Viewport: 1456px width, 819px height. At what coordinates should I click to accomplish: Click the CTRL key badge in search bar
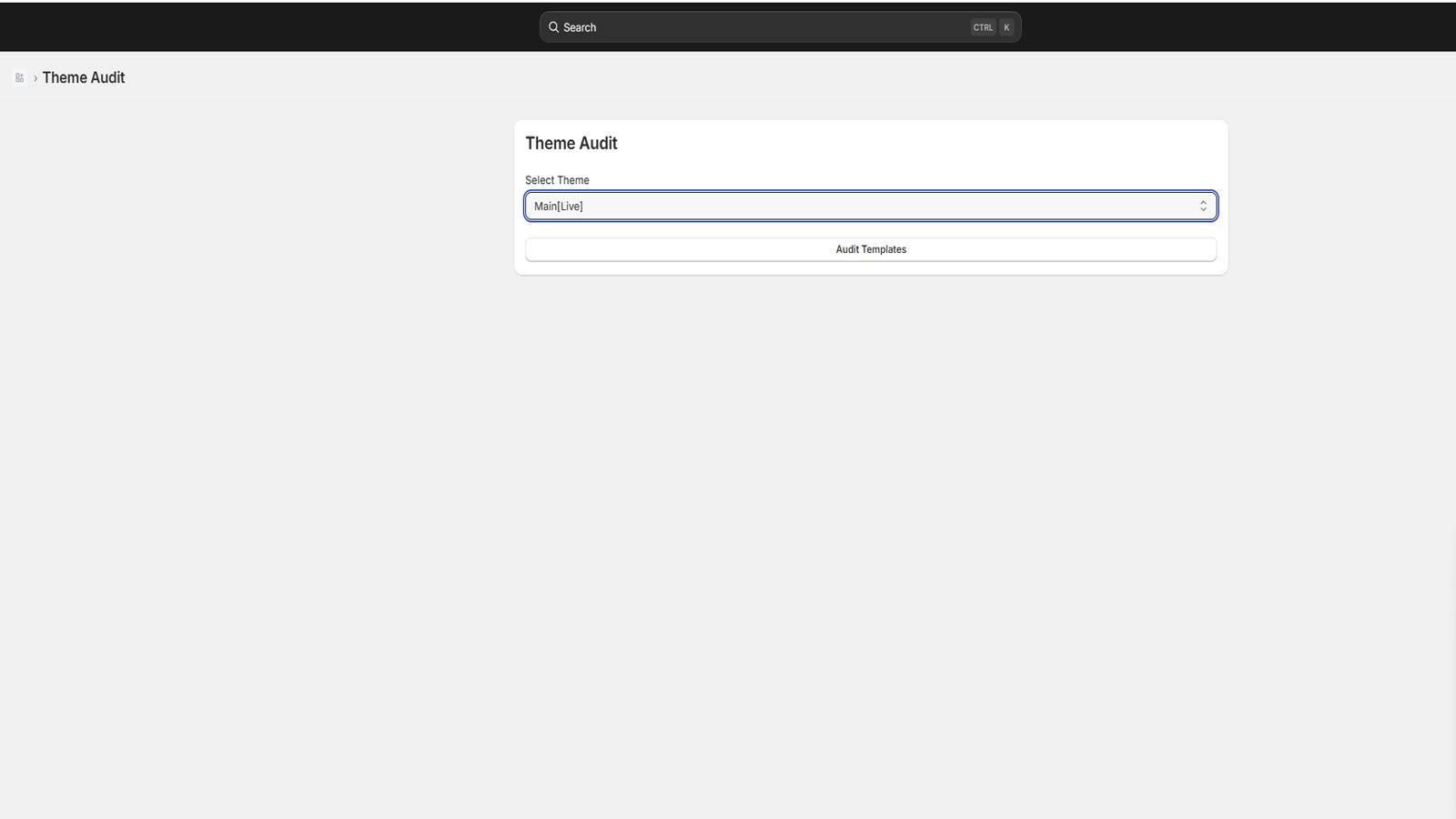point(983,27)
